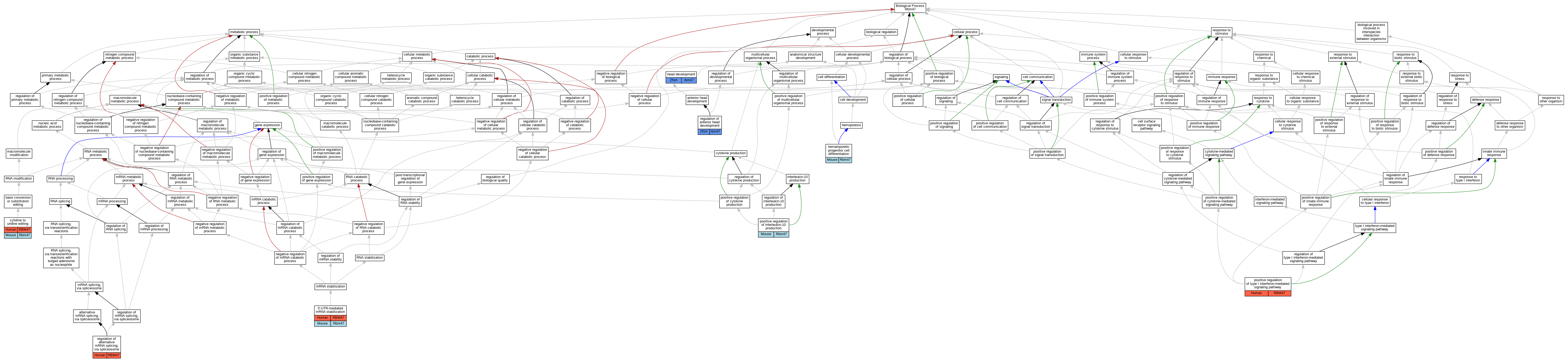Click the 'cellular process' node
The image size is (1568, 361).
(965, 32)
